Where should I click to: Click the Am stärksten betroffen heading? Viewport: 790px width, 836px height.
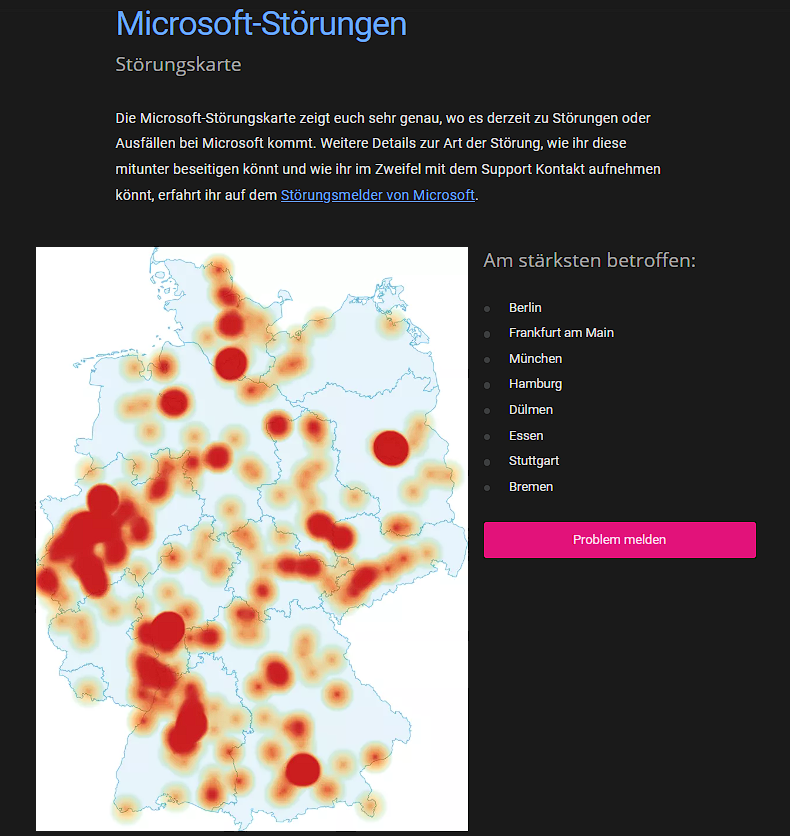tap(590, 260)
